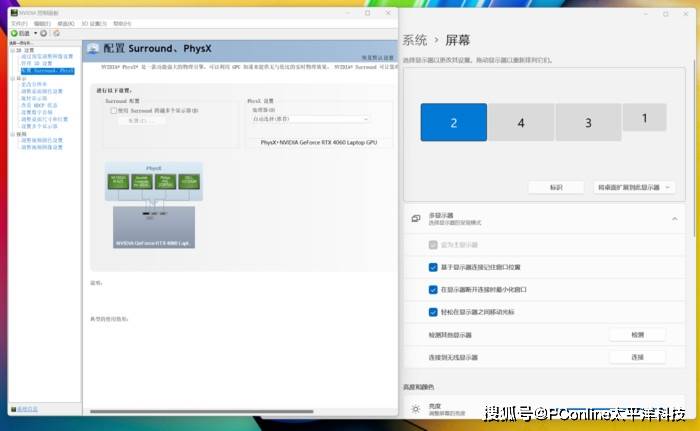Select display 1 rectangle in Settings

coord(644,117)
